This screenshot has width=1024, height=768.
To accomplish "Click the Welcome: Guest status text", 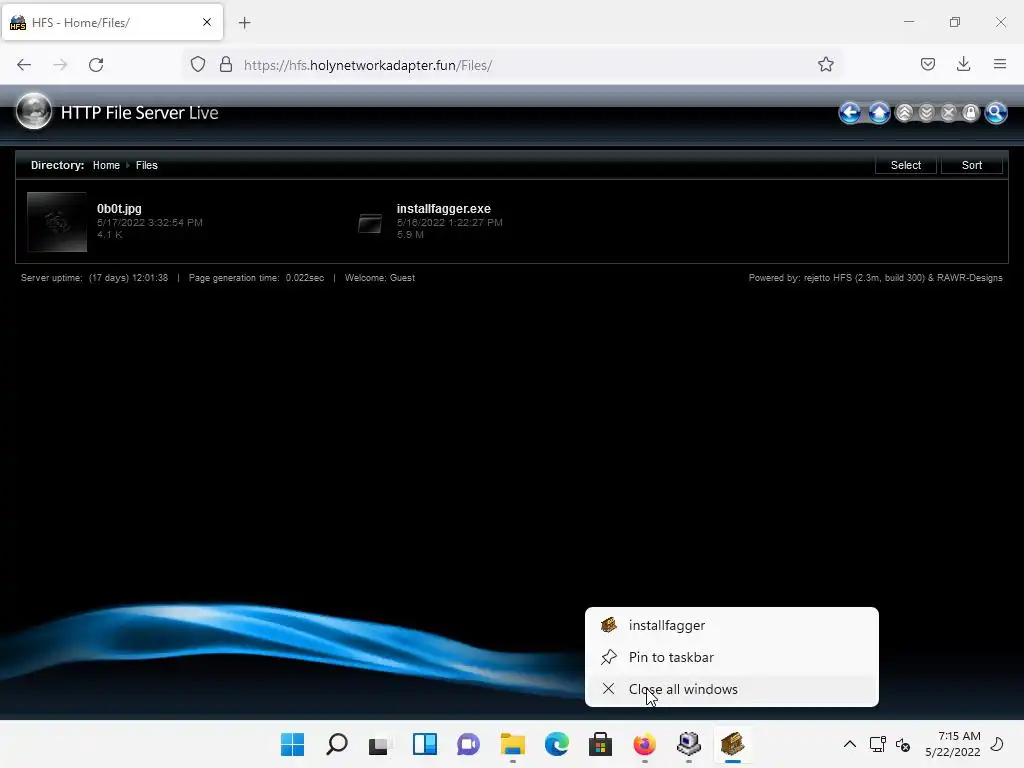I will point(379,278).
